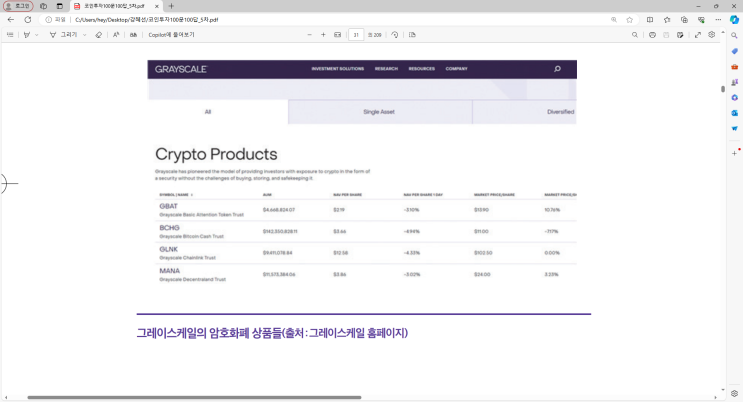Open PDF viewer settings gear

click(711, 35)
